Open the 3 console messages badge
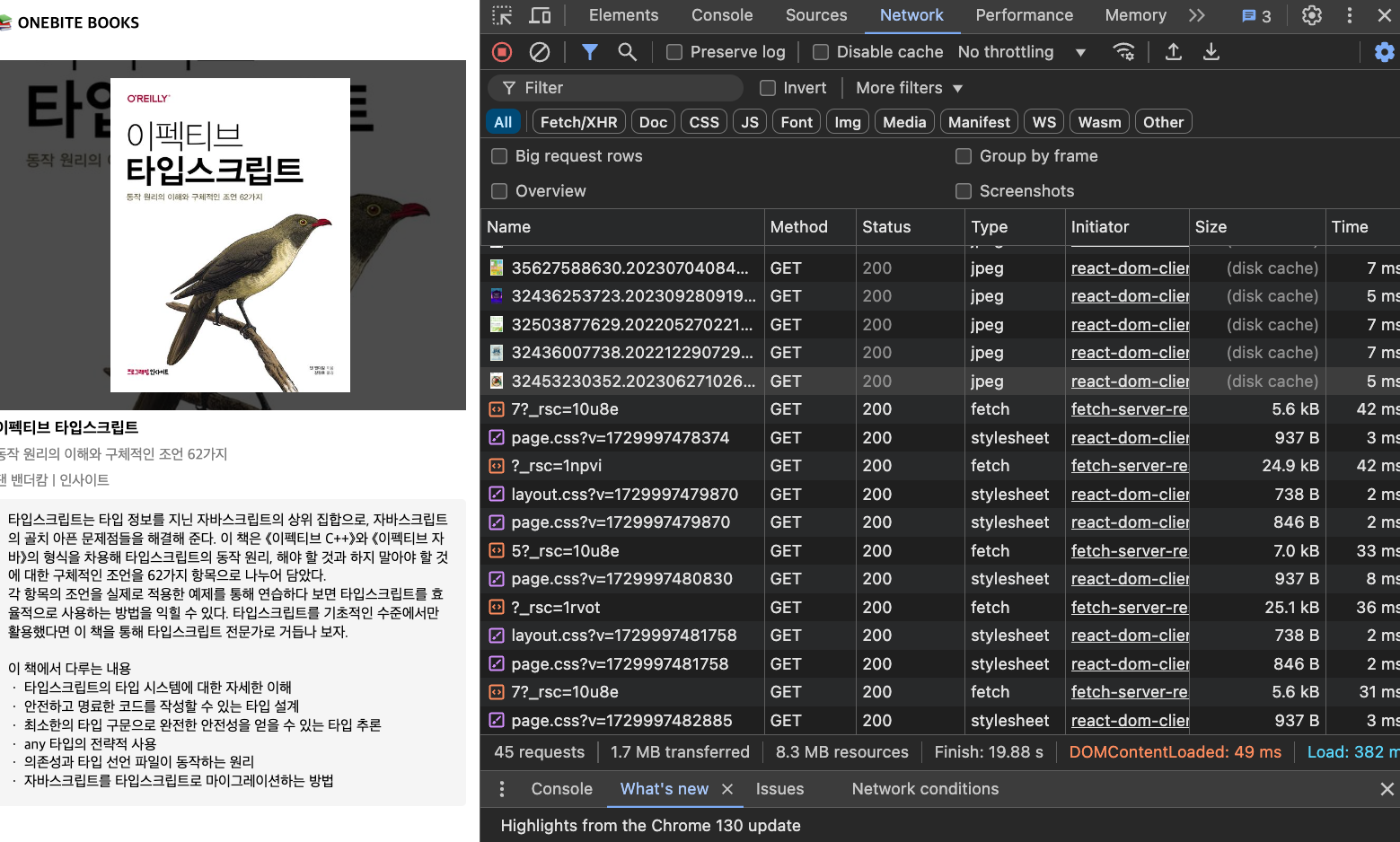This screenshot has width=1400, height=842. pos(1256,16)
